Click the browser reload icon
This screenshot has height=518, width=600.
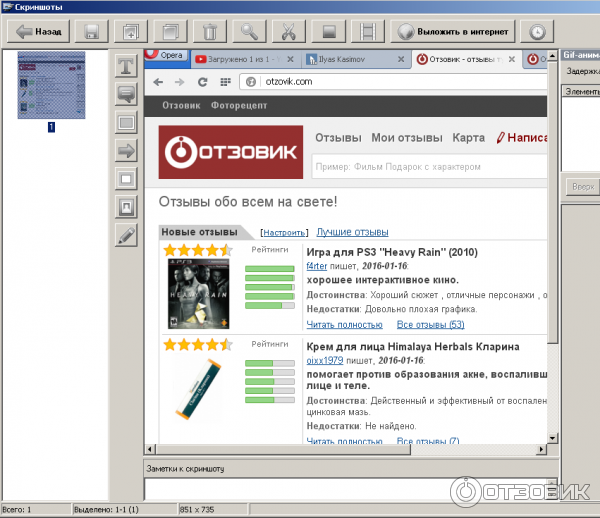click(203, 82)
